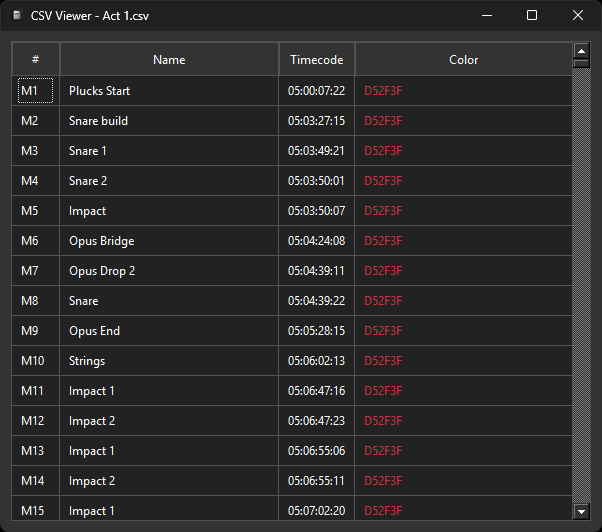
Task: Click the Timecode column header
Action: pyautogui.click(x=317, y=59)
